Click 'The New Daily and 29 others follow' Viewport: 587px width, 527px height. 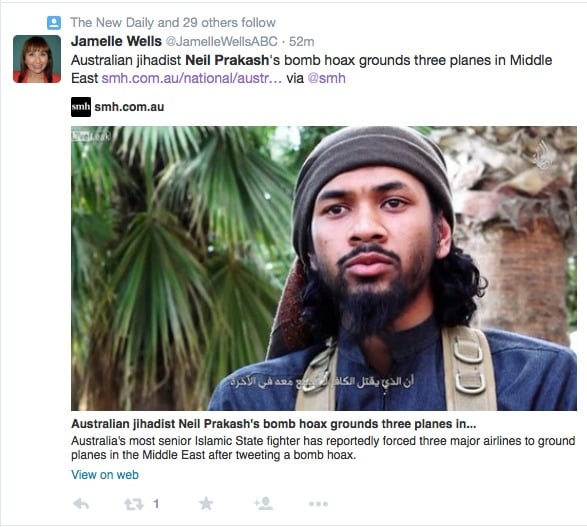[173, 22]
